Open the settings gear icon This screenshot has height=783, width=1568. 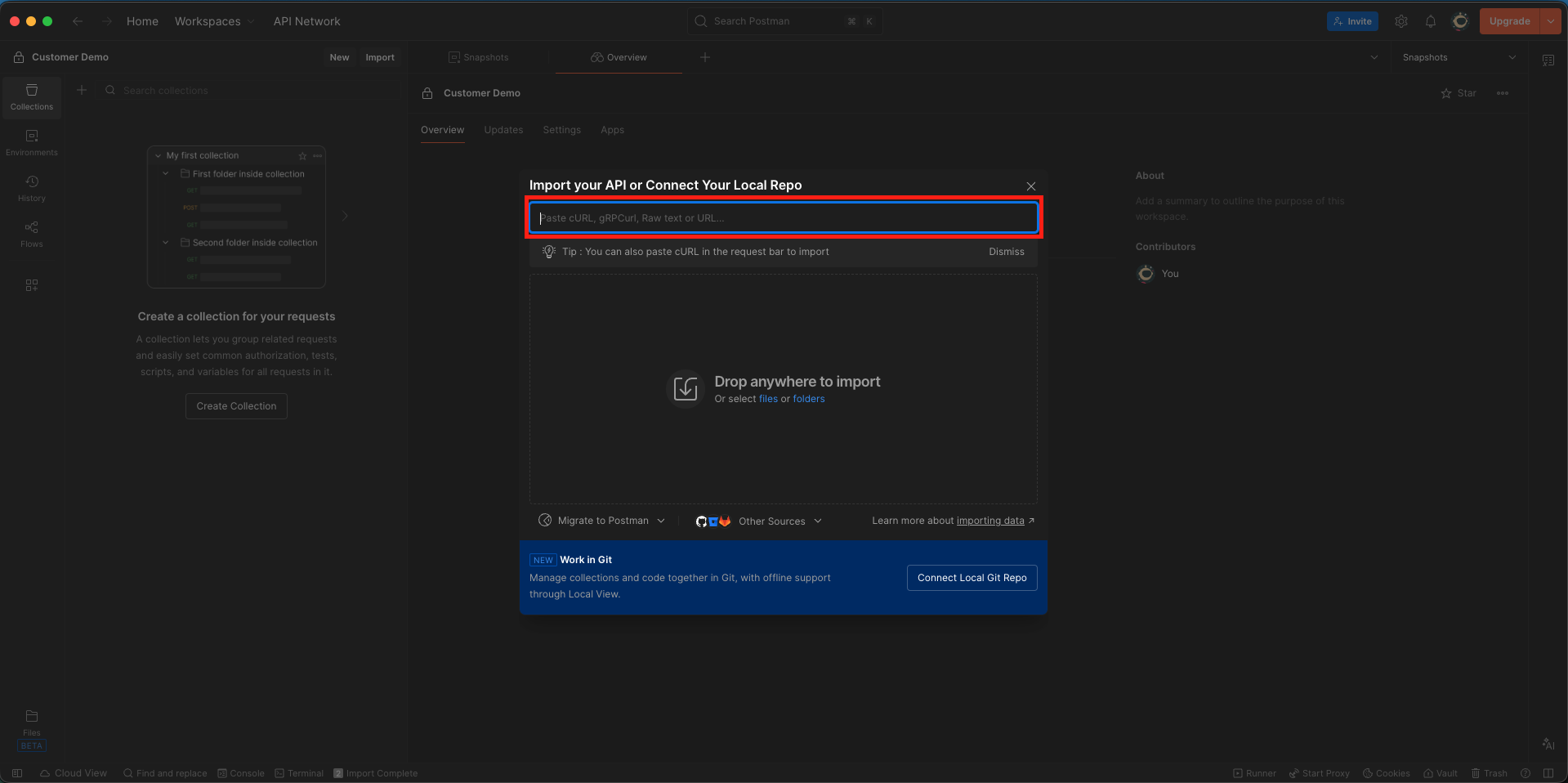[x=1400, y=21]
